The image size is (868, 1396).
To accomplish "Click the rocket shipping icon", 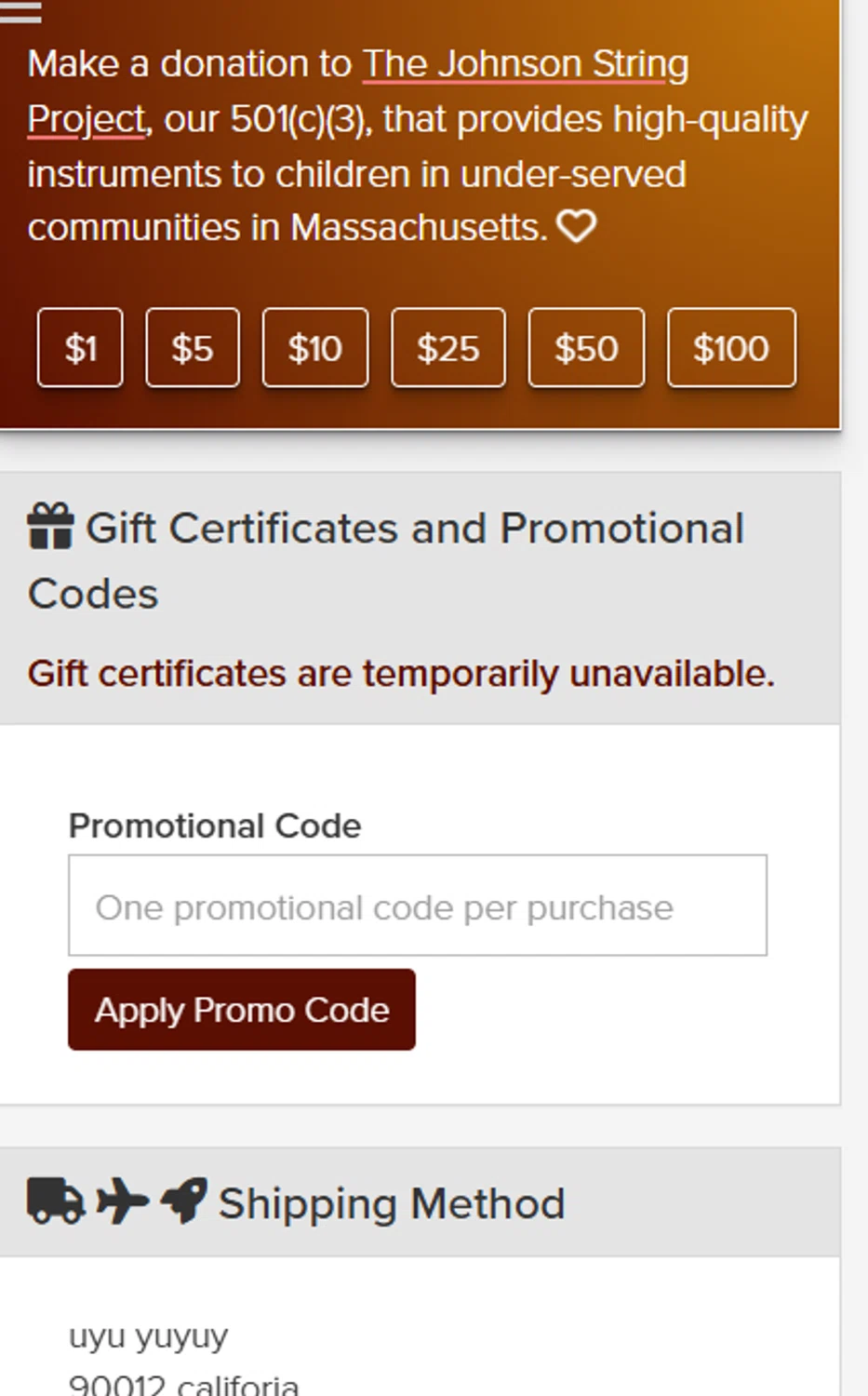I will click(x=183, y=1201).
